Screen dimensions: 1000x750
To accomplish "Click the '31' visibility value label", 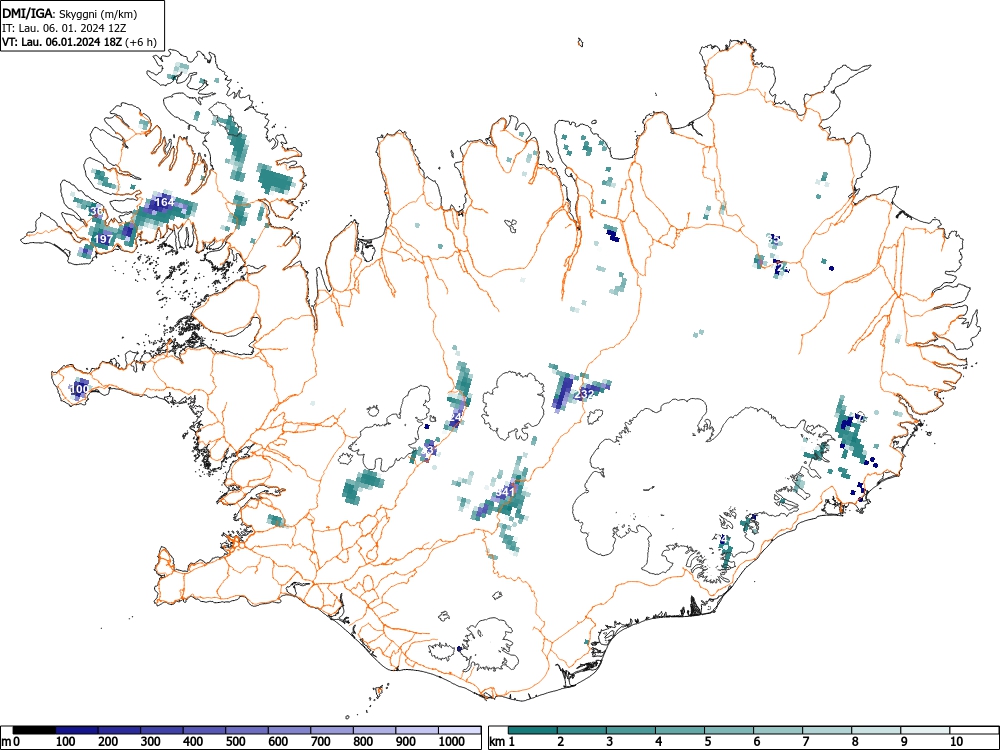I will [430, 450].
